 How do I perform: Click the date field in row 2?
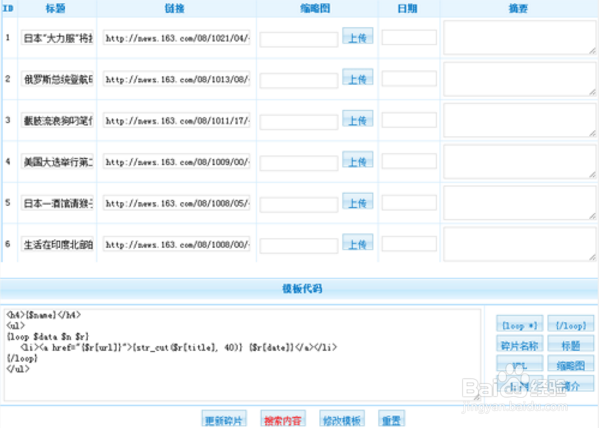pos(409,78)
